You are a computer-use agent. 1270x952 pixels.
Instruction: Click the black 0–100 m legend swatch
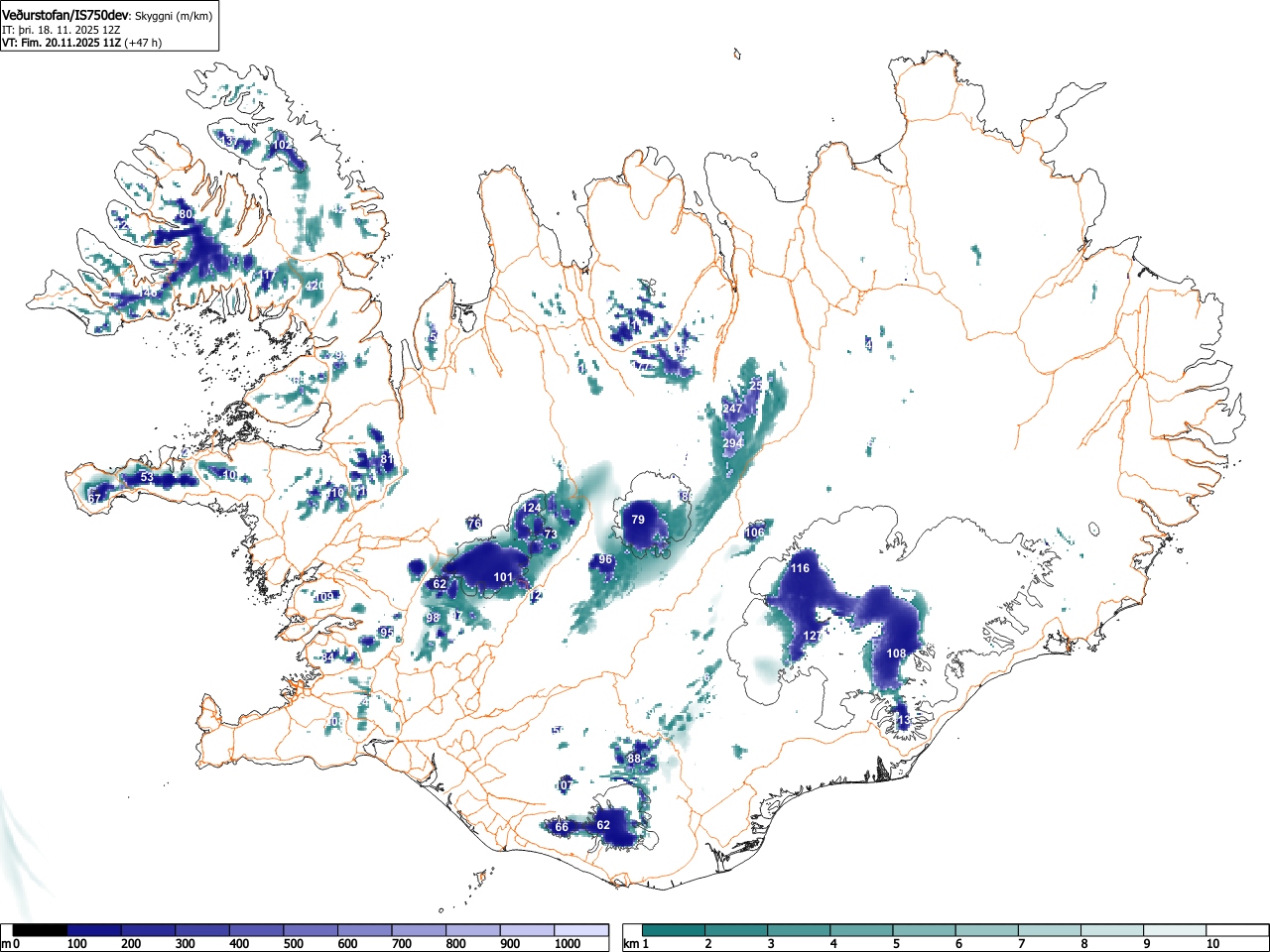[41, 930]
